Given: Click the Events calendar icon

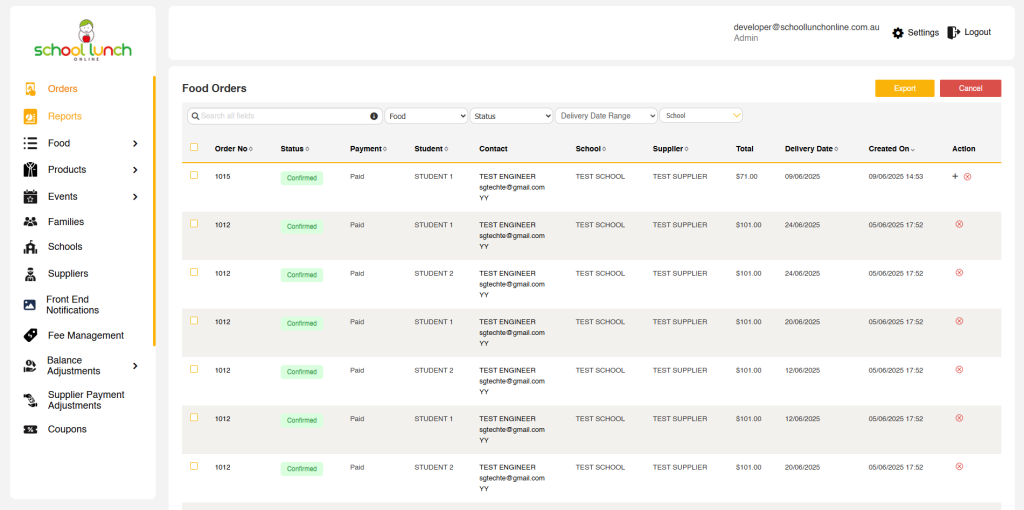Looking at the screenshot, I should tap(30, 197).
